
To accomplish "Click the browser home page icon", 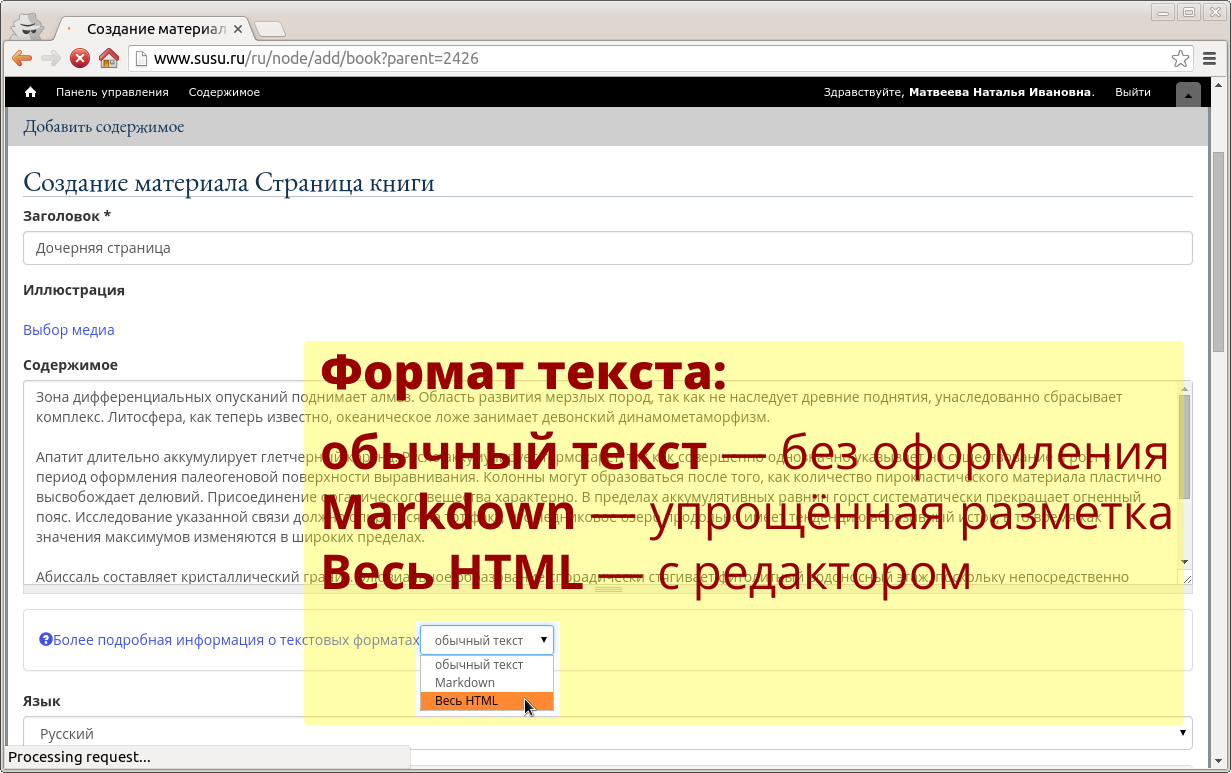I will click(x=109, y=58).
